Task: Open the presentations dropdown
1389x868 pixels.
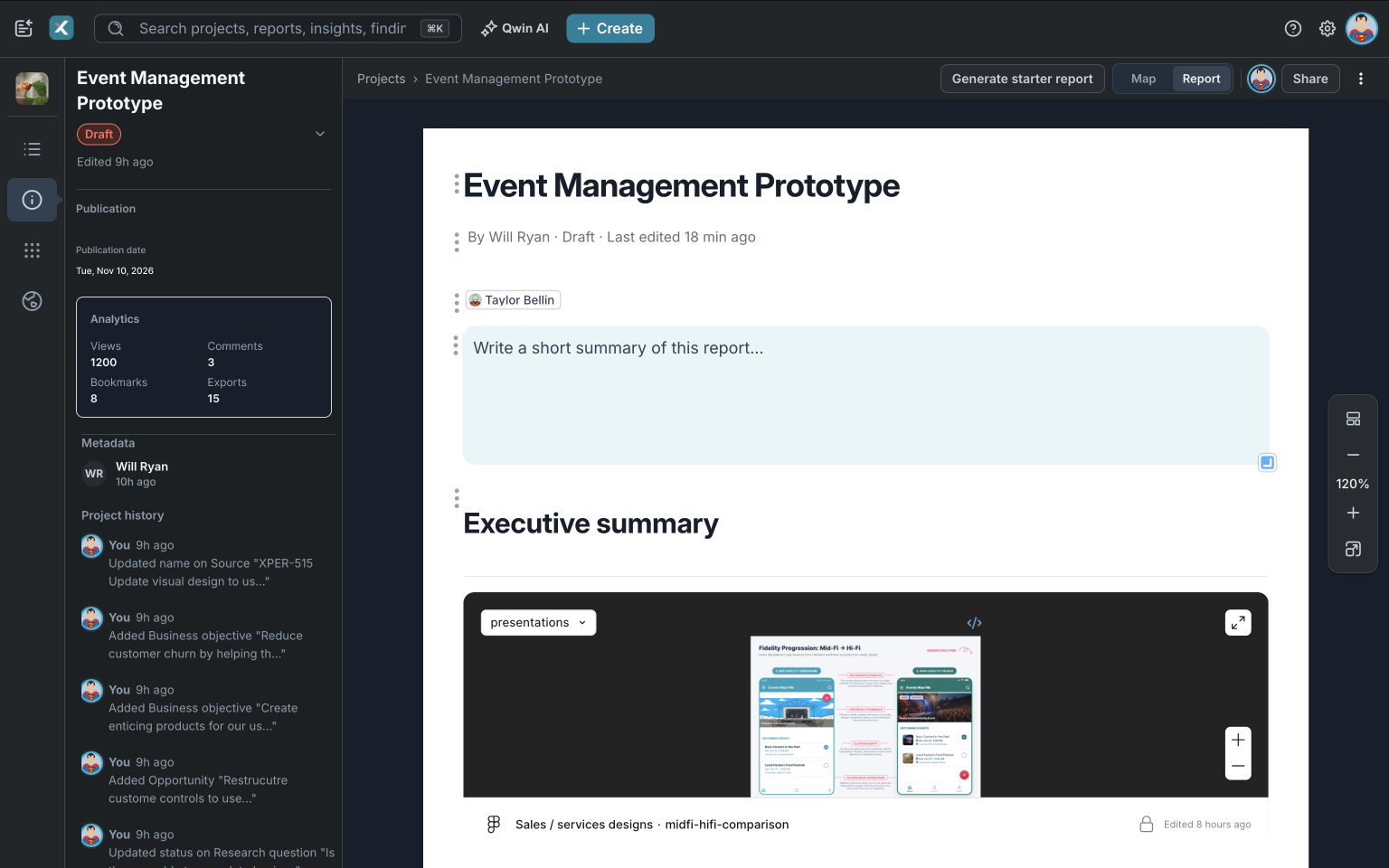Action: coord(538,622)
